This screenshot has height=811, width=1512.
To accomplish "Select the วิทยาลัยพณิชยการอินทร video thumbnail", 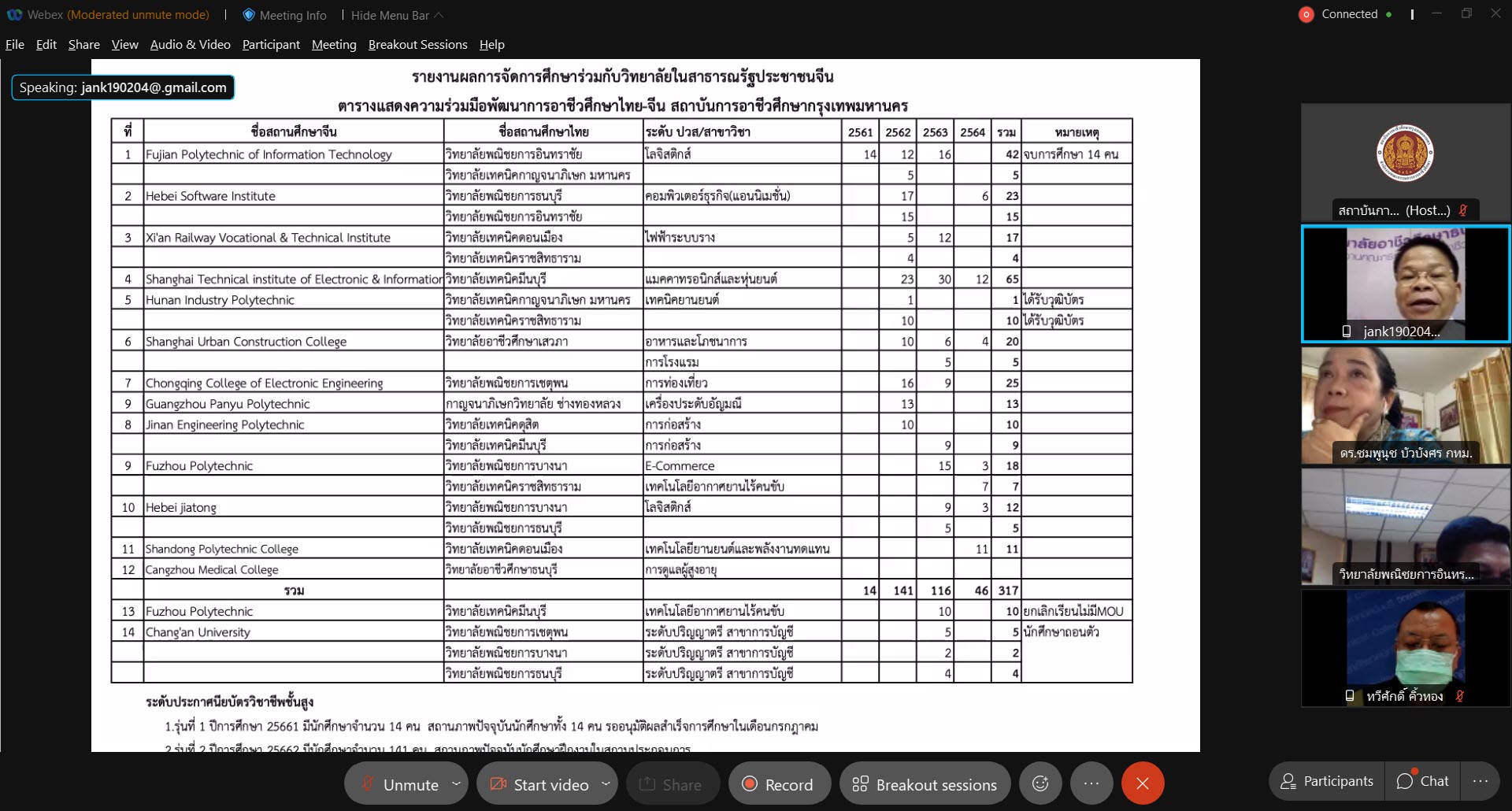I will (1406, 527).
